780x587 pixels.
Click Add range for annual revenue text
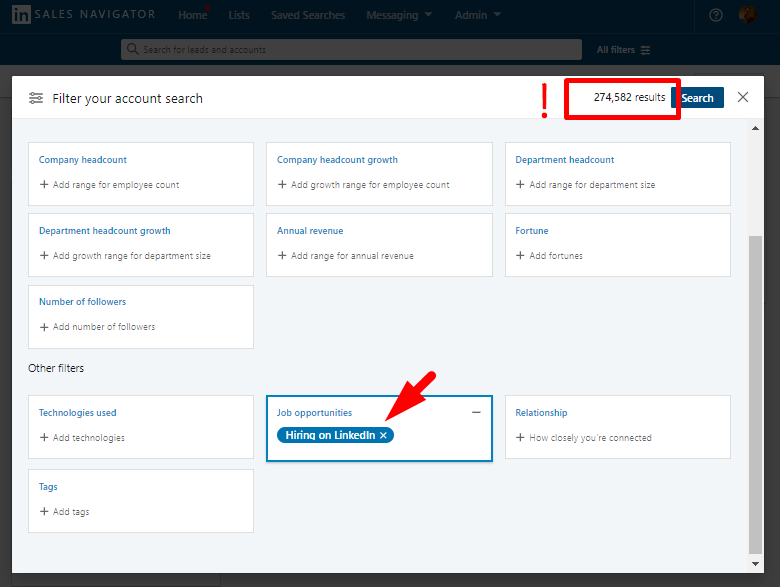point(352,256)
